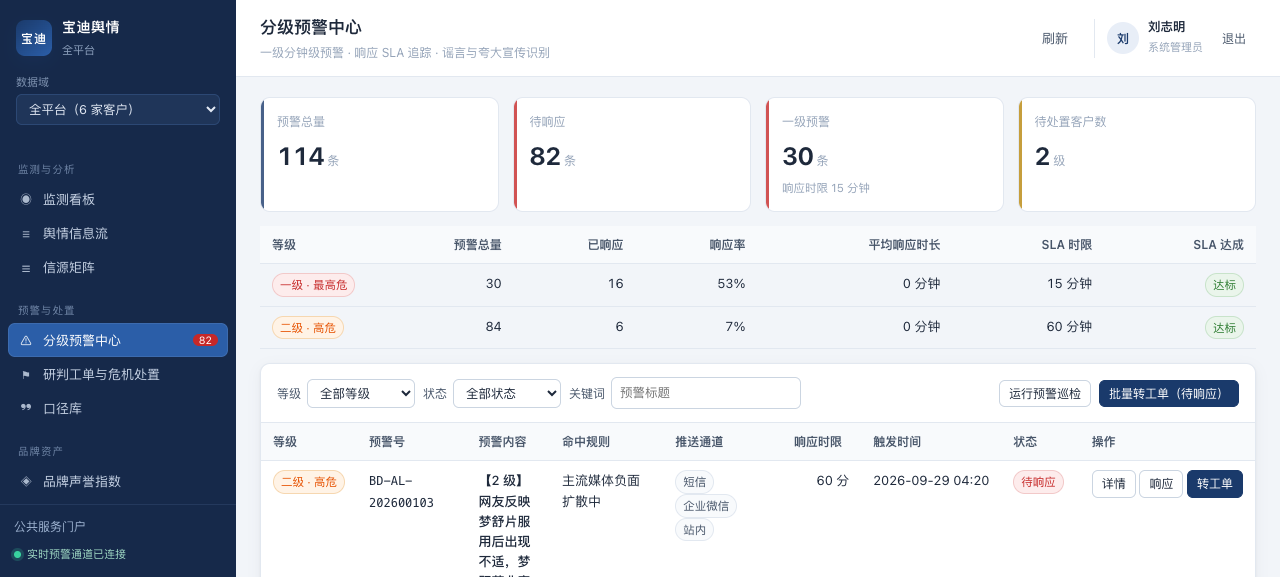The width and height of the screenshot is (1280, 577).
Task: Click the 平均响应时长 column header
Action: click(x=904, y=245)
